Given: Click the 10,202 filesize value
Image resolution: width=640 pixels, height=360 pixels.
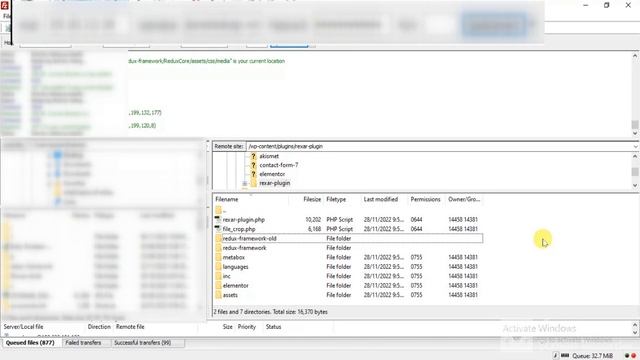Looking at the screenshot, I should 313,220.
